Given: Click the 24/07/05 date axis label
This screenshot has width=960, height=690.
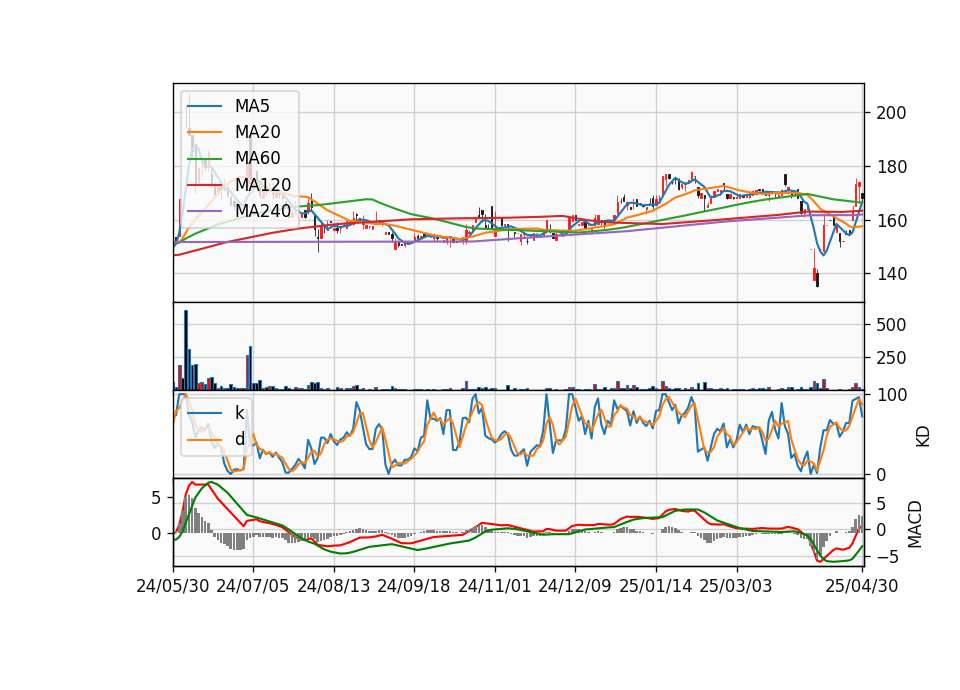Looking at the screenshot, I should click(x=253, y=586).
